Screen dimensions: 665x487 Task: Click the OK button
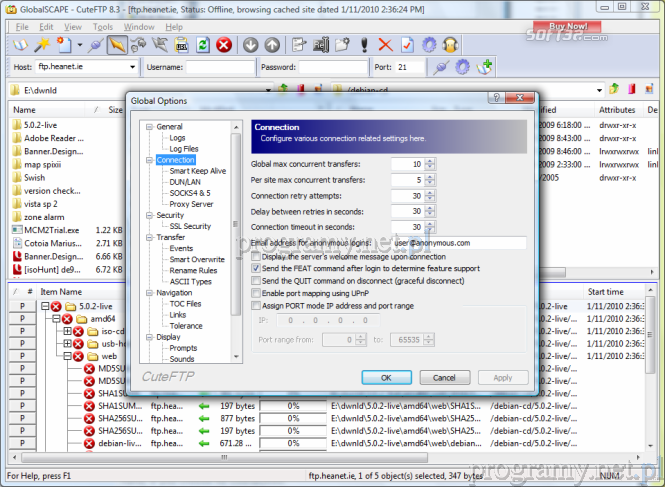tap(386, 377)
